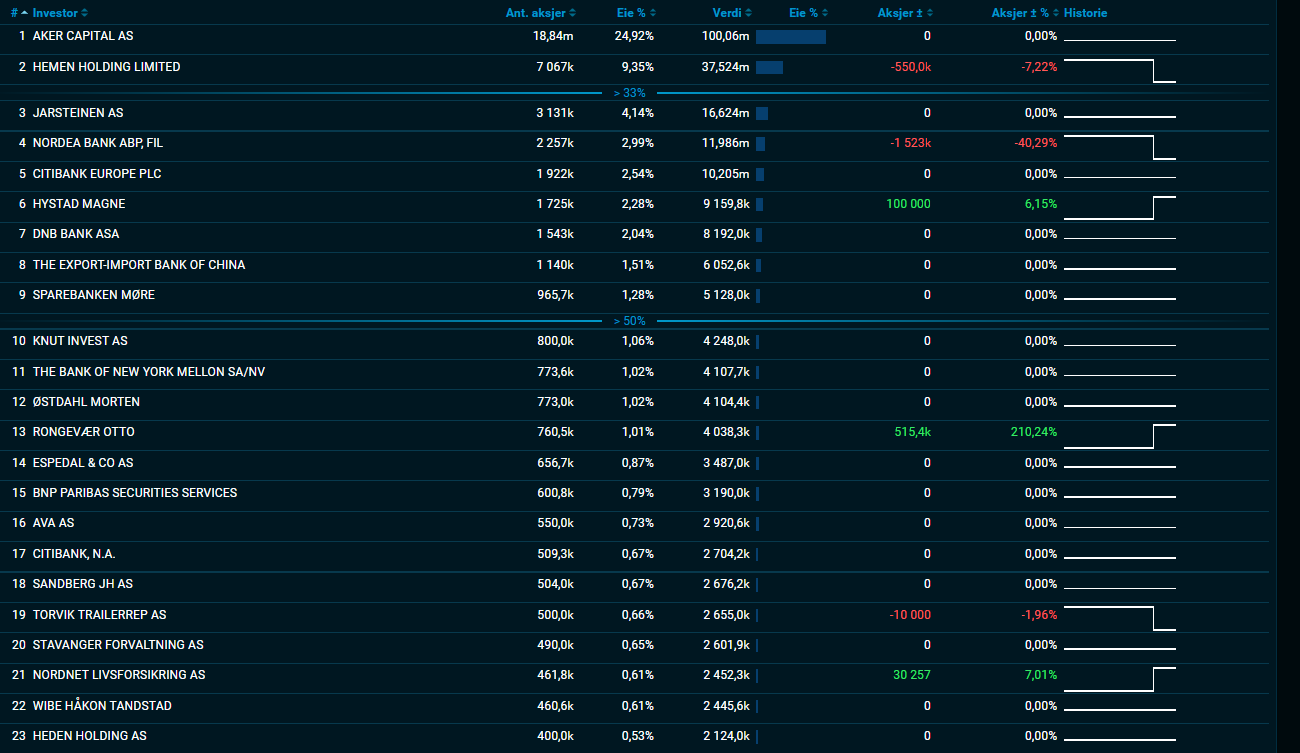Sort table by Investor column header
The height and width of the screenshot is (753, 1300).
[x=60, y=13]
